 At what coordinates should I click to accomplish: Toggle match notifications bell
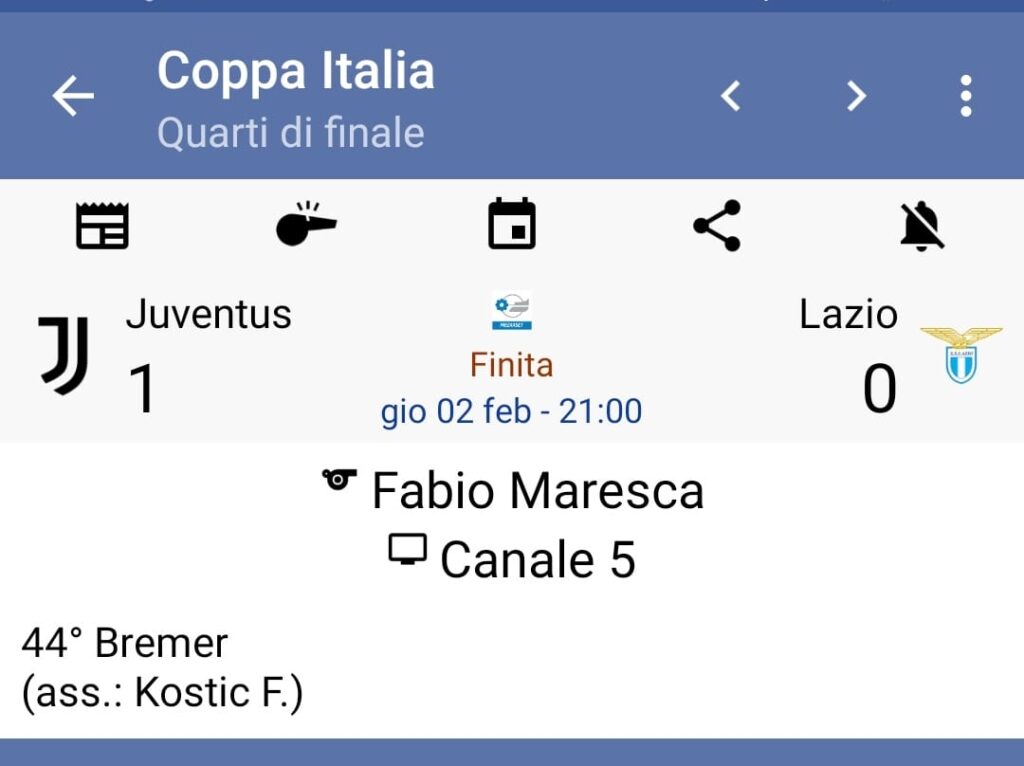click(x=921, y=225)
